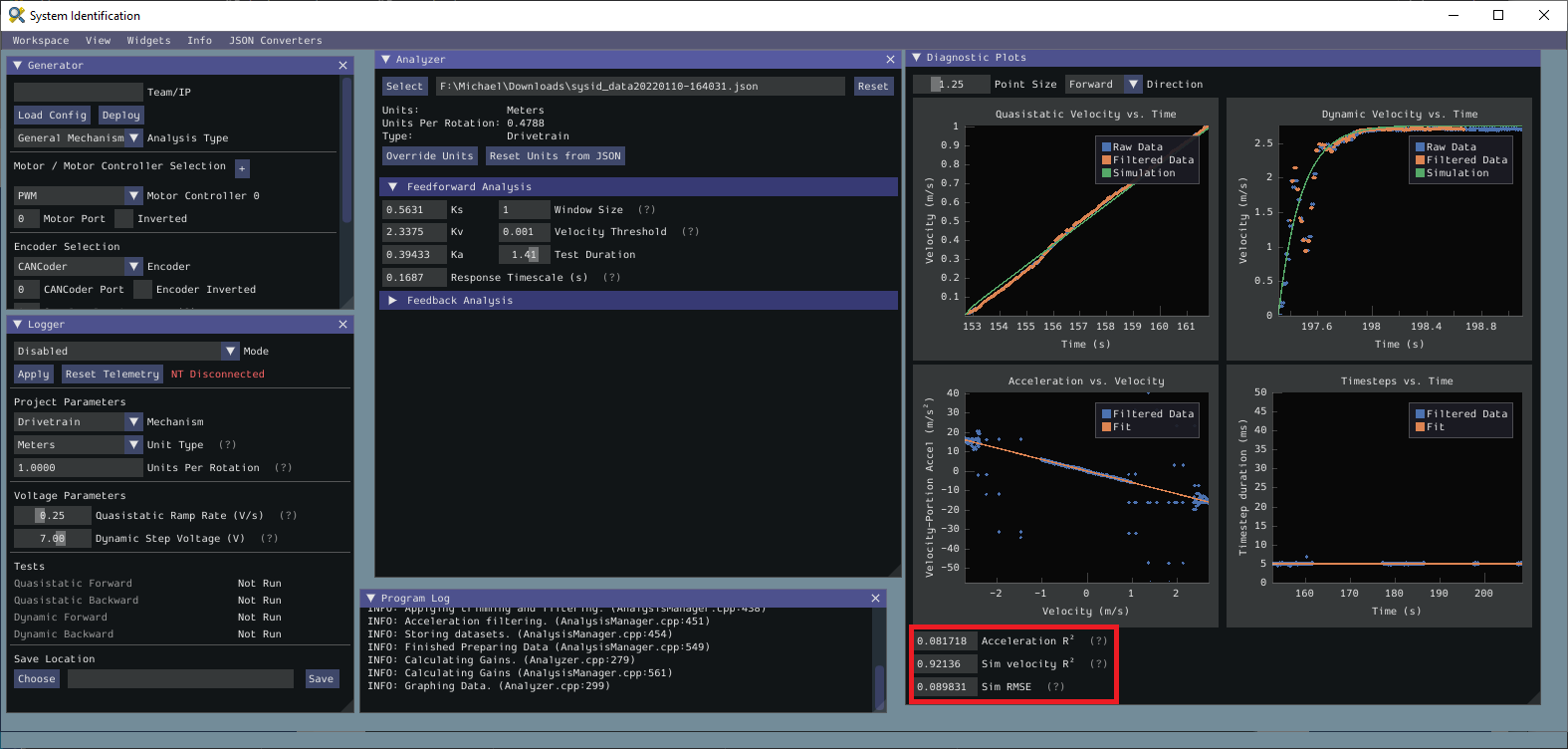
Task: Toggle the motor Inverted checkbox
Action: pos(123,219)
